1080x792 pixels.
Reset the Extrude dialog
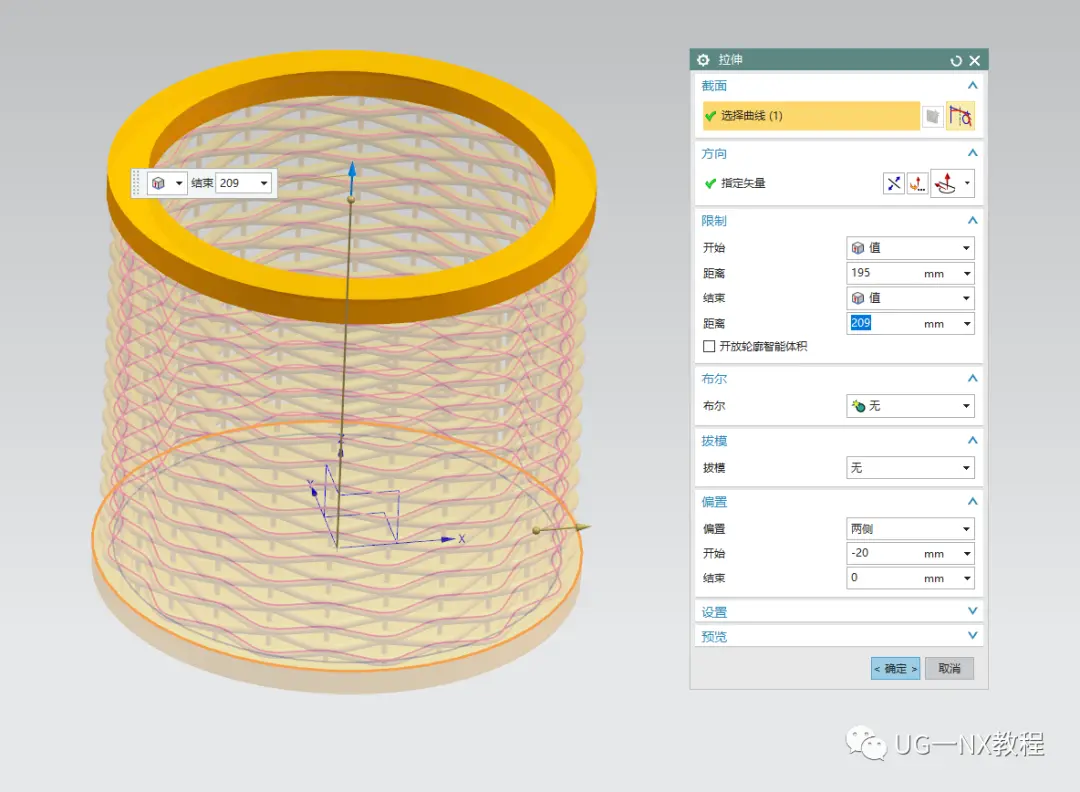tap(955, 61)
